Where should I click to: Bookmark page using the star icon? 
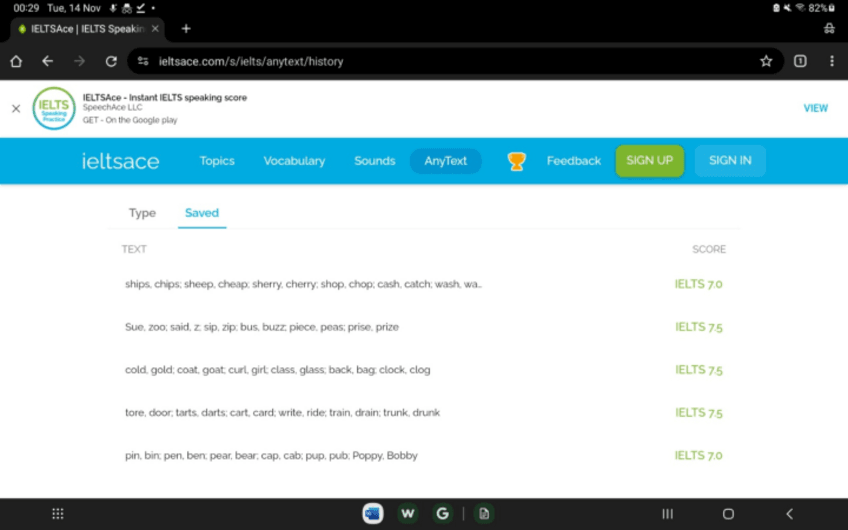point(766,61)
